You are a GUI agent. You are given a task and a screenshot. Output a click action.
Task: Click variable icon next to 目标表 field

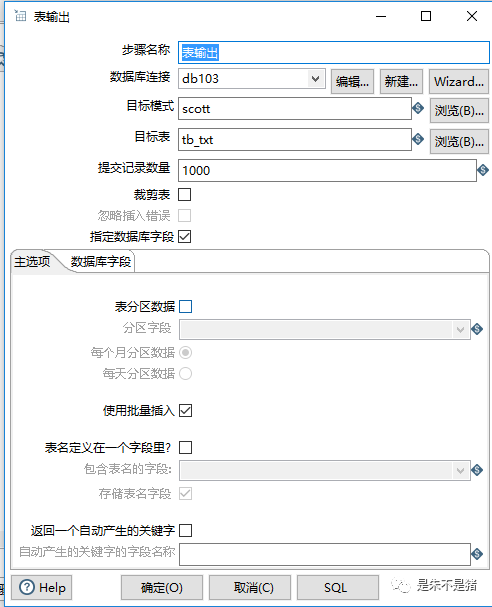[418, 139]
